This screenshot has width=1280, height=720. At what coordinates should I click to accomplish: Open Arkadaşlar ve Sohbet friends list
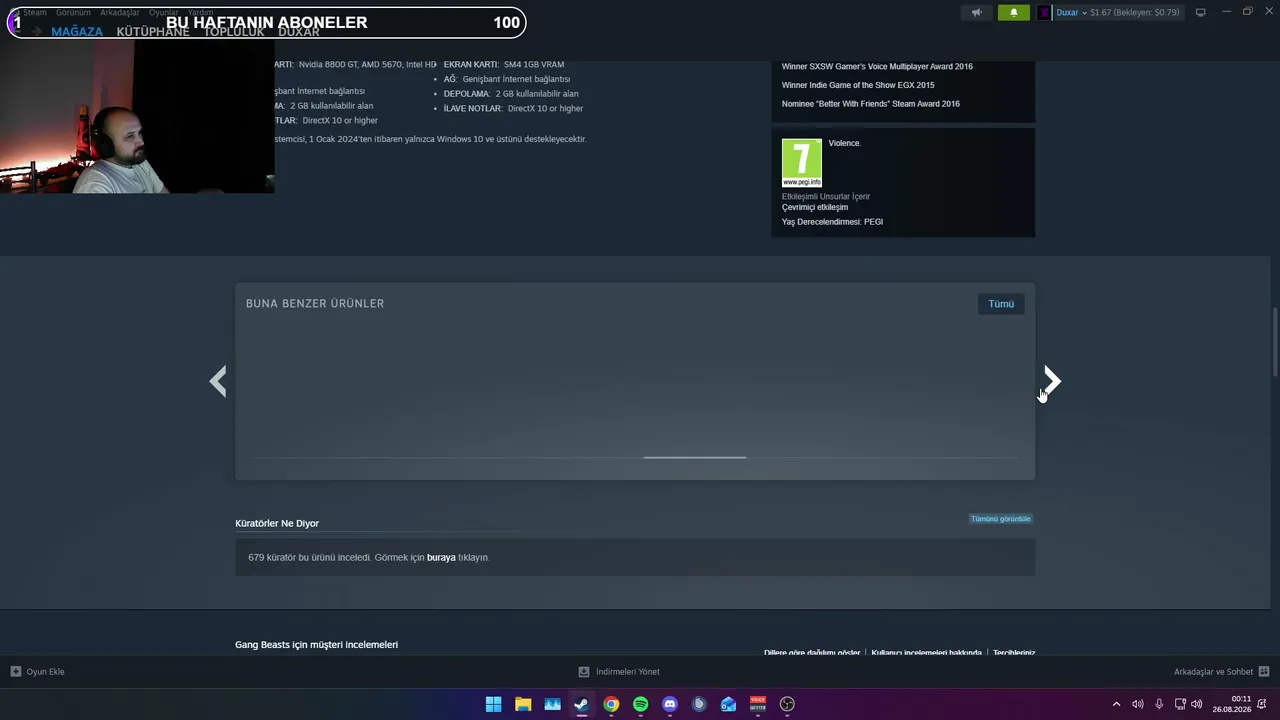click(1213, 672)
